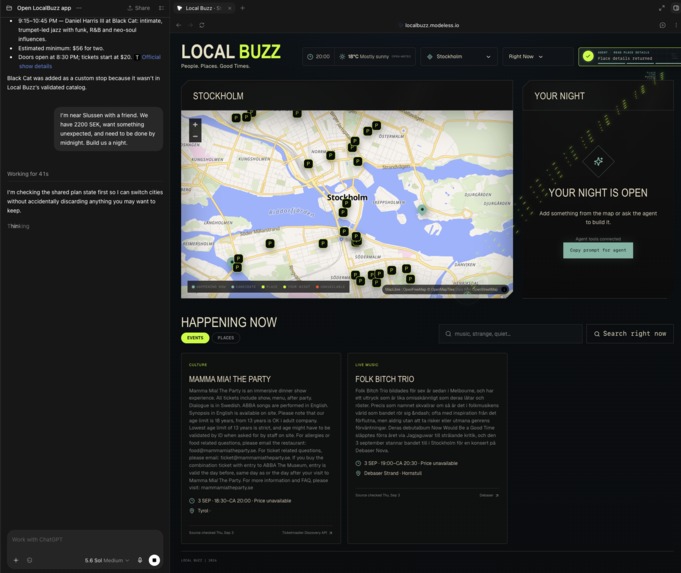The image size is (681, 573).
Task: Click the Working for 41s status
Action: [27, 174]
